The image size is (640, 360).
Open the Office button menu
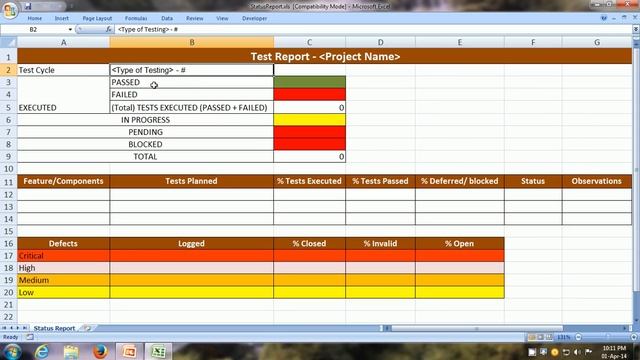click(x=10, y=9)
